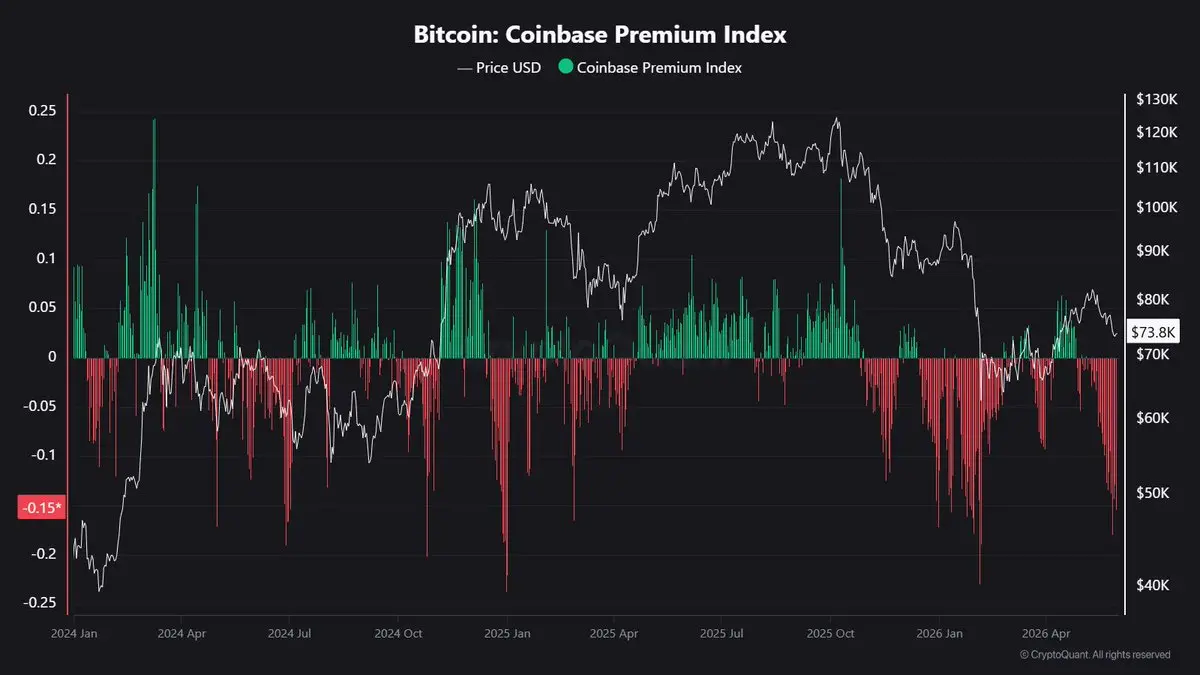The image size is (1200, 675).
Task: Click the 0.25 left axis label
Action: (41, 110)
